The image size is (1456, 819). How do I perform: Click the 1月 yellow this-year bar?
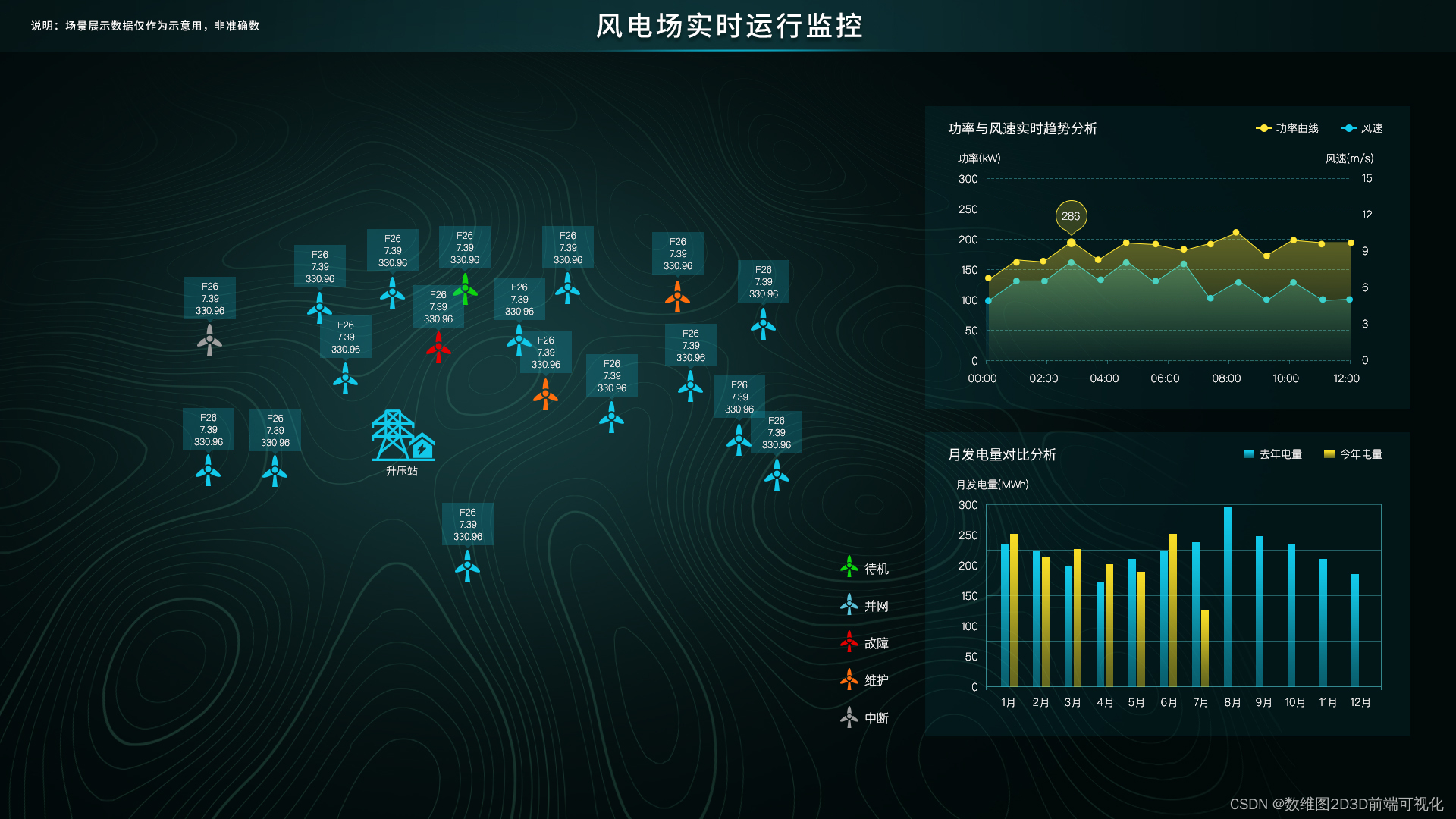(1014, 610)
